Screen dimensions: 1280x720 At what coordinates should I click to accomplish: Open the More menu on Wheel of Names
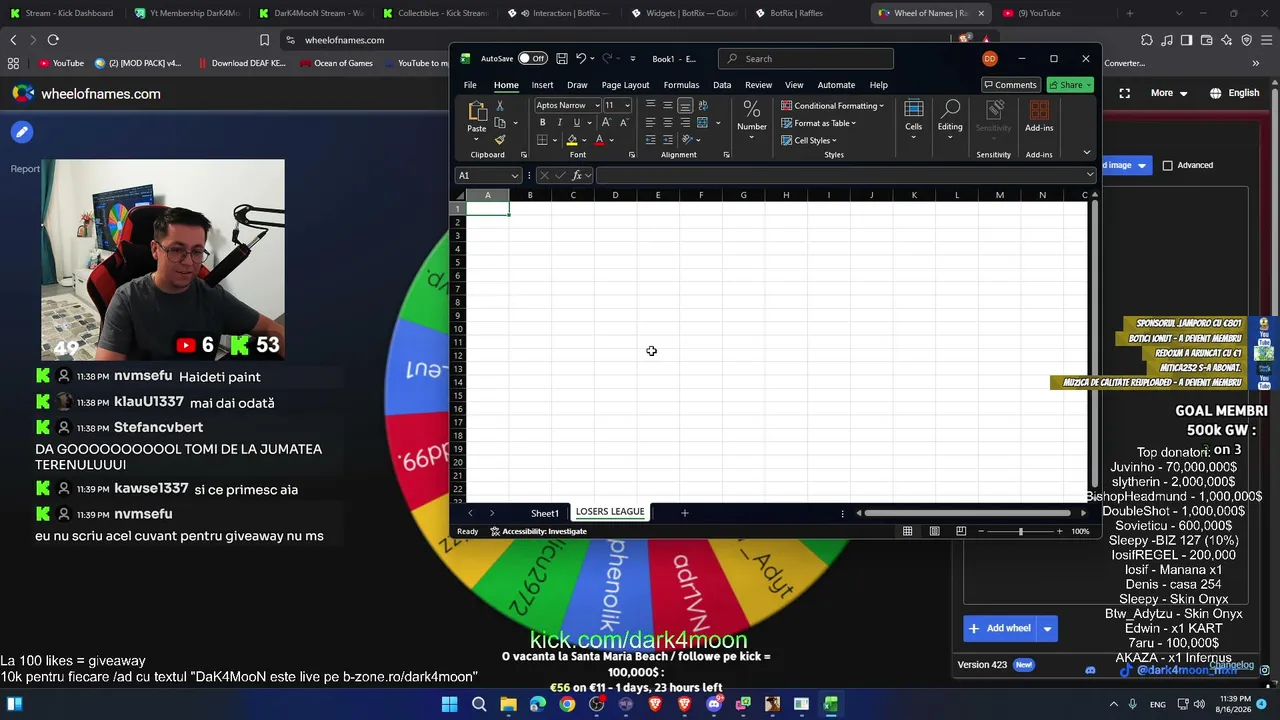1169,93
